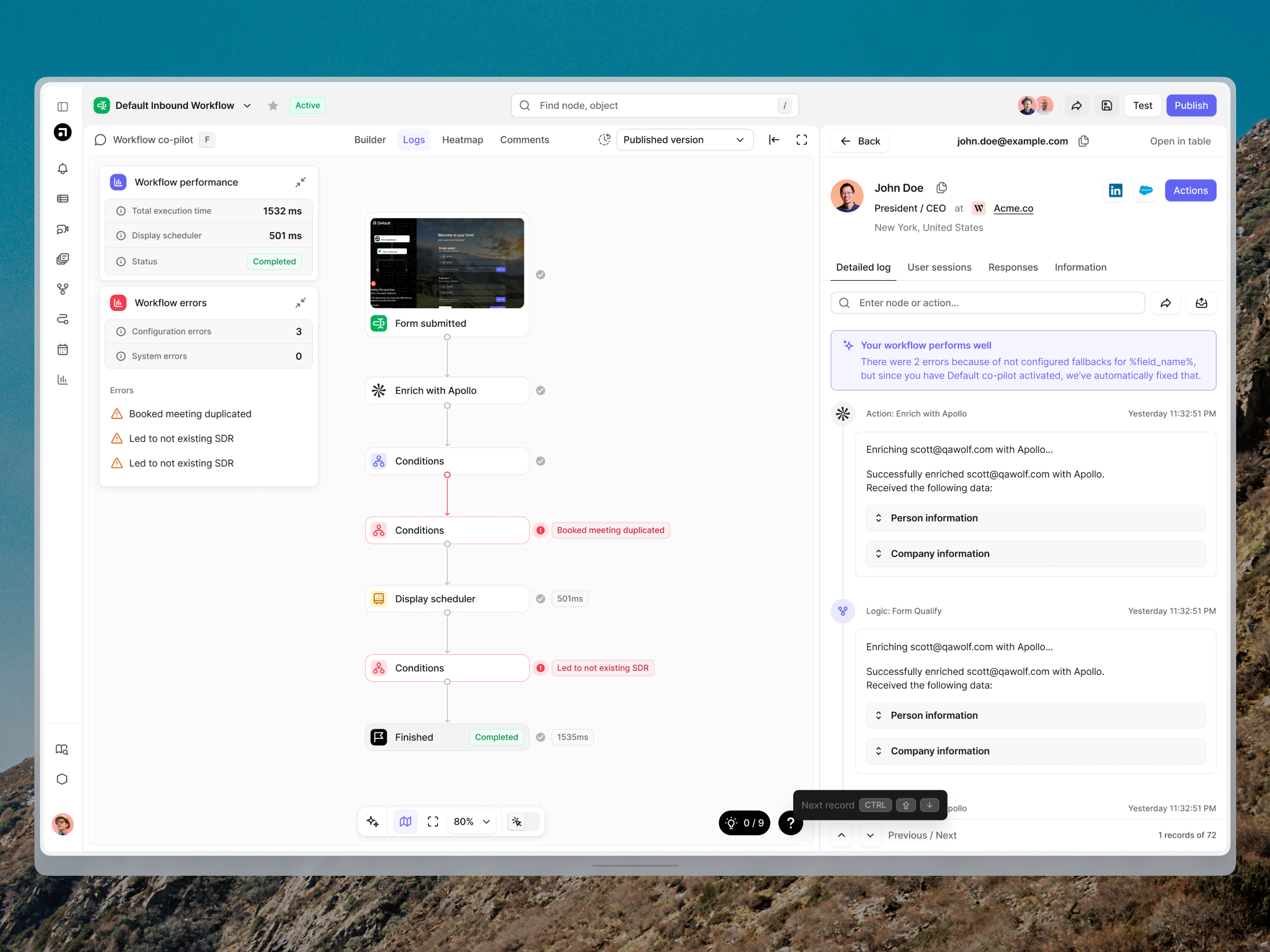
Task: Collapse the left sidebar using the panel toggle
Action: [x=63, y=106]
